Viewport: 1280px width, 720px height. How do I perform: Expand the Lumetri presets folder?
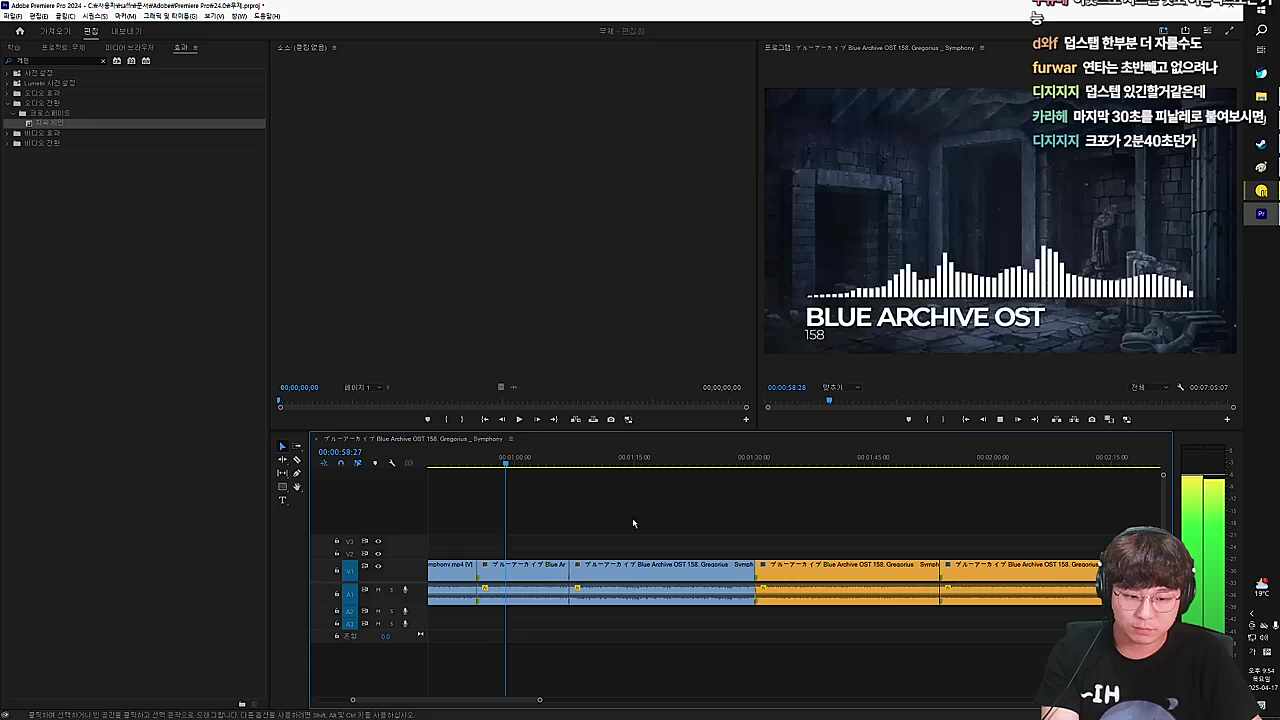pyautogui.click(x=8, y=83)
